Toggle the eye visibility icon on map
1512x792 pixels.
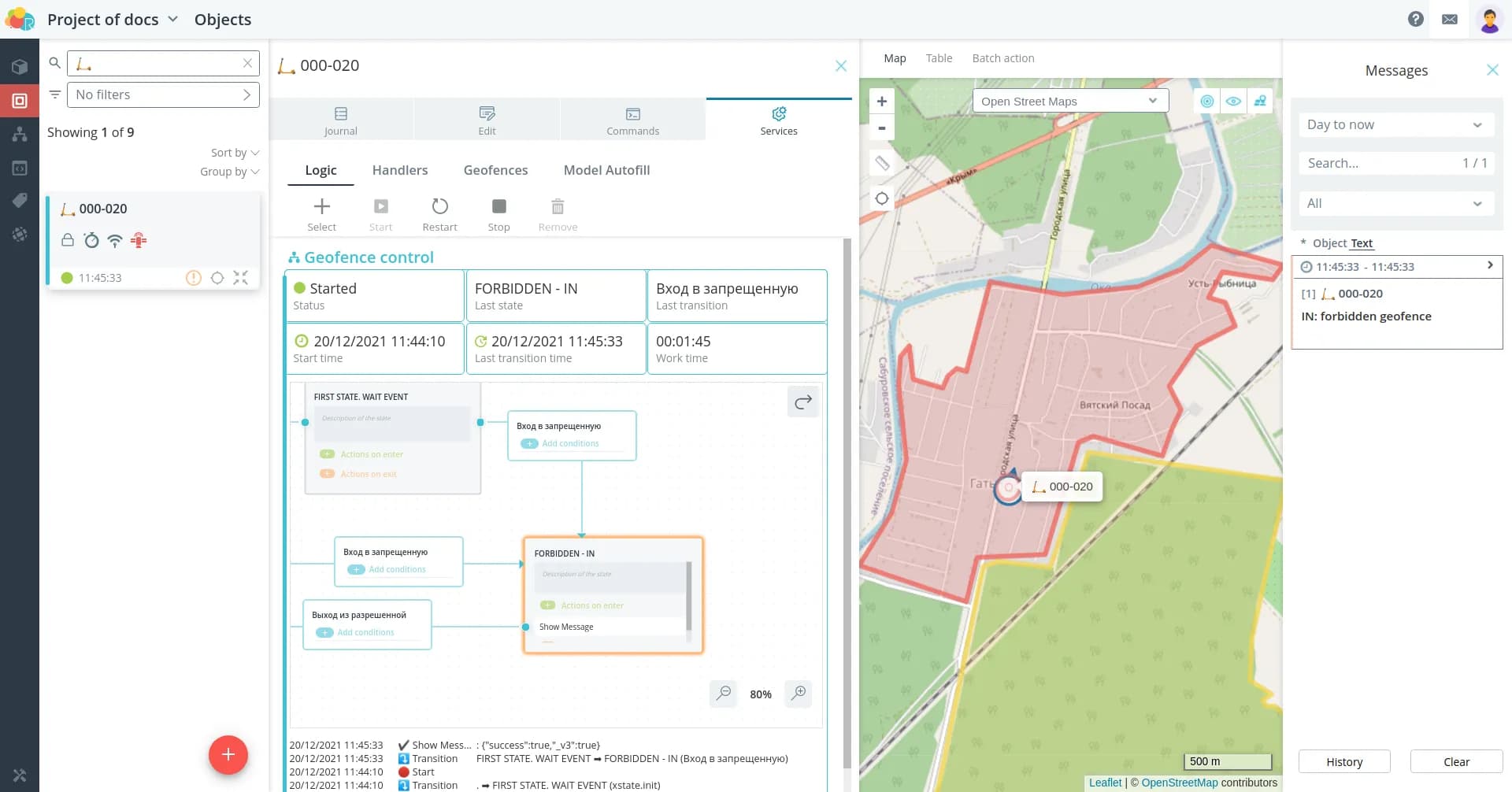coord(1233,102)
